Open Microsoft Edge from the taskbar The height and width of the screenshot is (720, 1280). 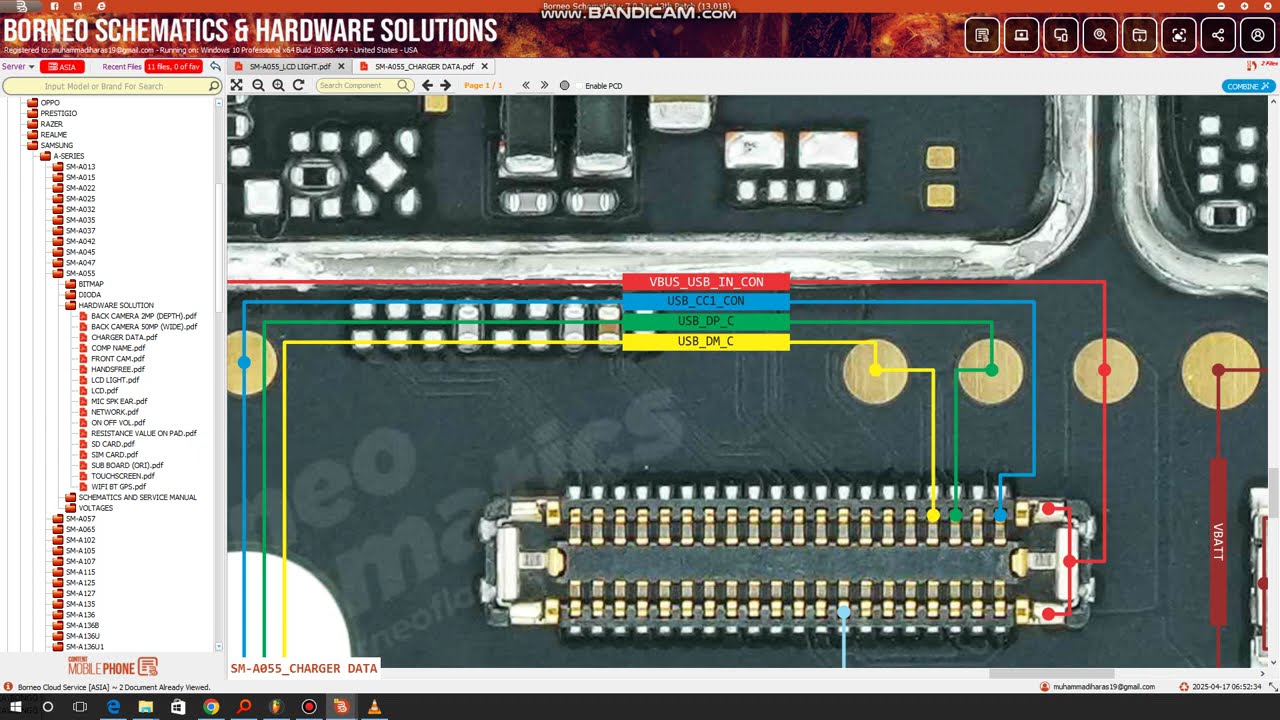113,707
